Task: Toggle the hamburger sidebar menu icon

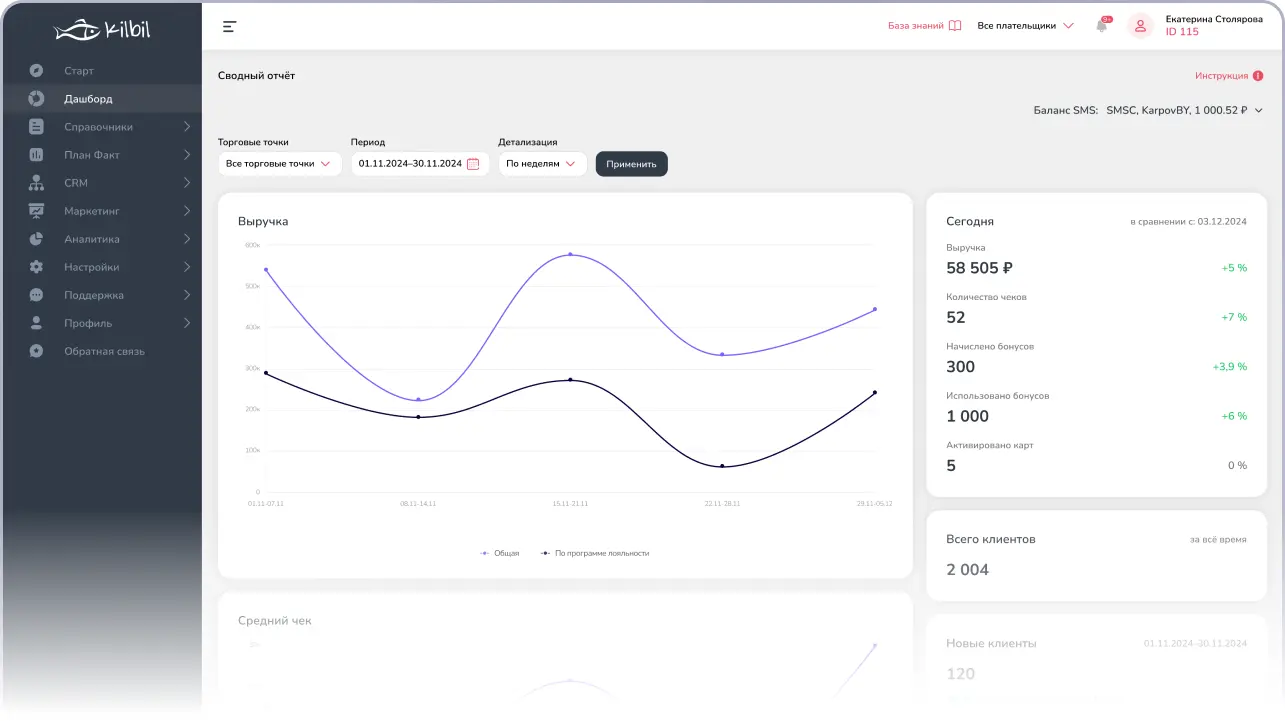Action: [230, 26]
